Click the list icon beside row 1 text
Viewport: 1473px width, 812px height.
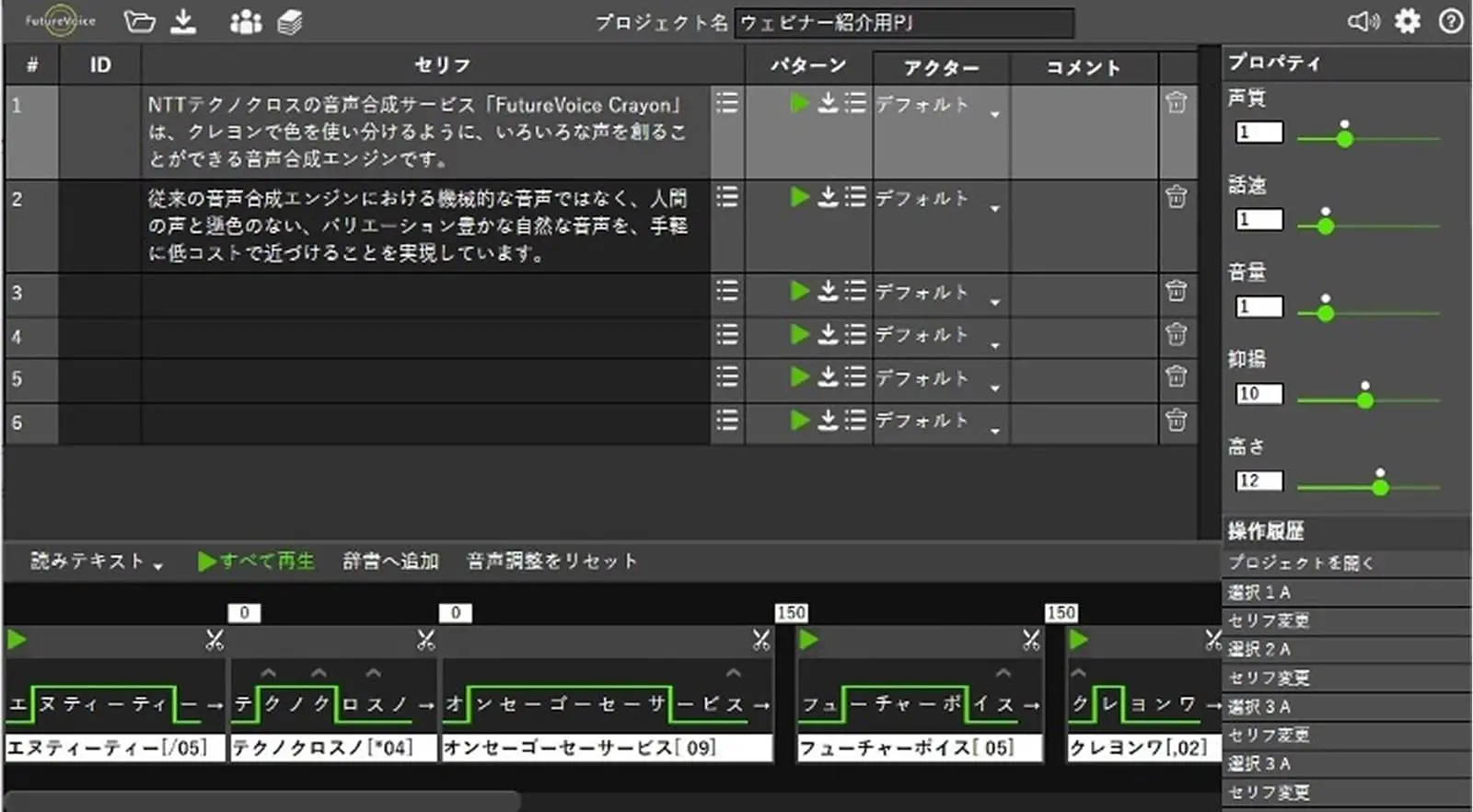pyautogui.click(x=727, y=102)
